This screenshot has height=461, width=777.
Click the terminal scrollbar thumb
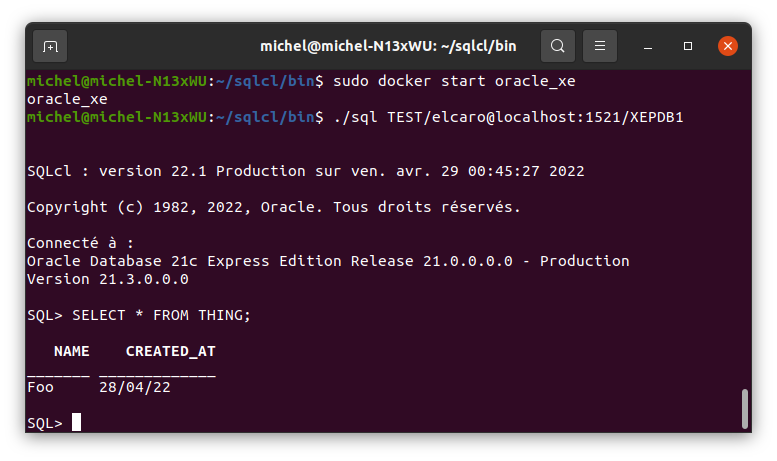[744, 408]
